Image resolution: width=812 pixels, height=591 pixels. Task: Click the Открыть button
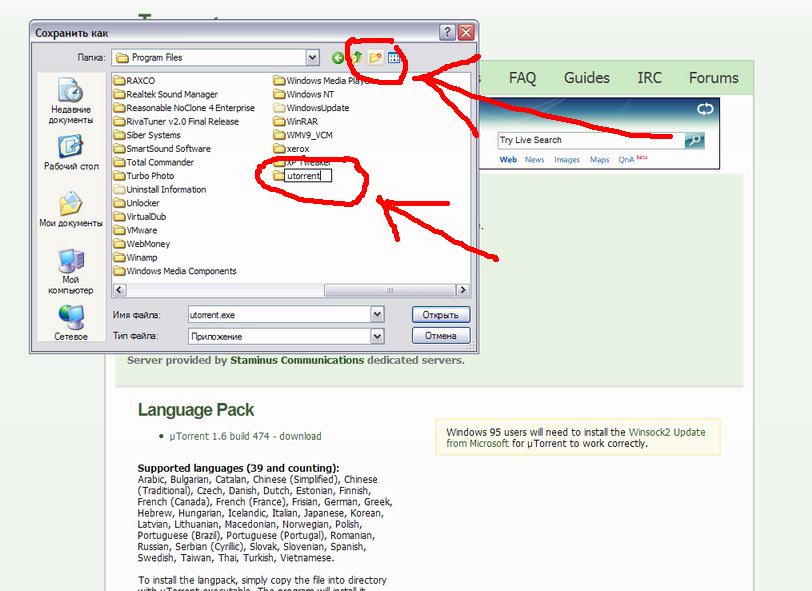click(441, 314)
